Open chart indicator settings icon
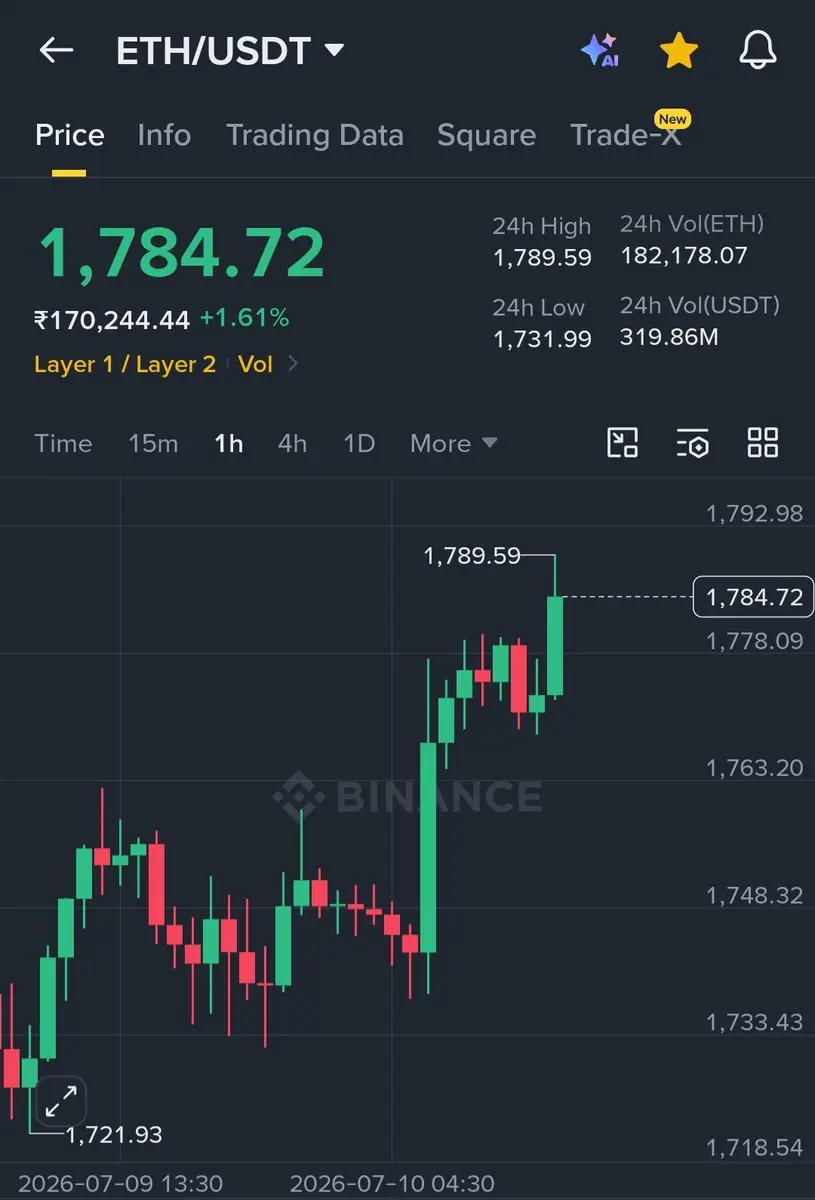 (x=693, y=442)
